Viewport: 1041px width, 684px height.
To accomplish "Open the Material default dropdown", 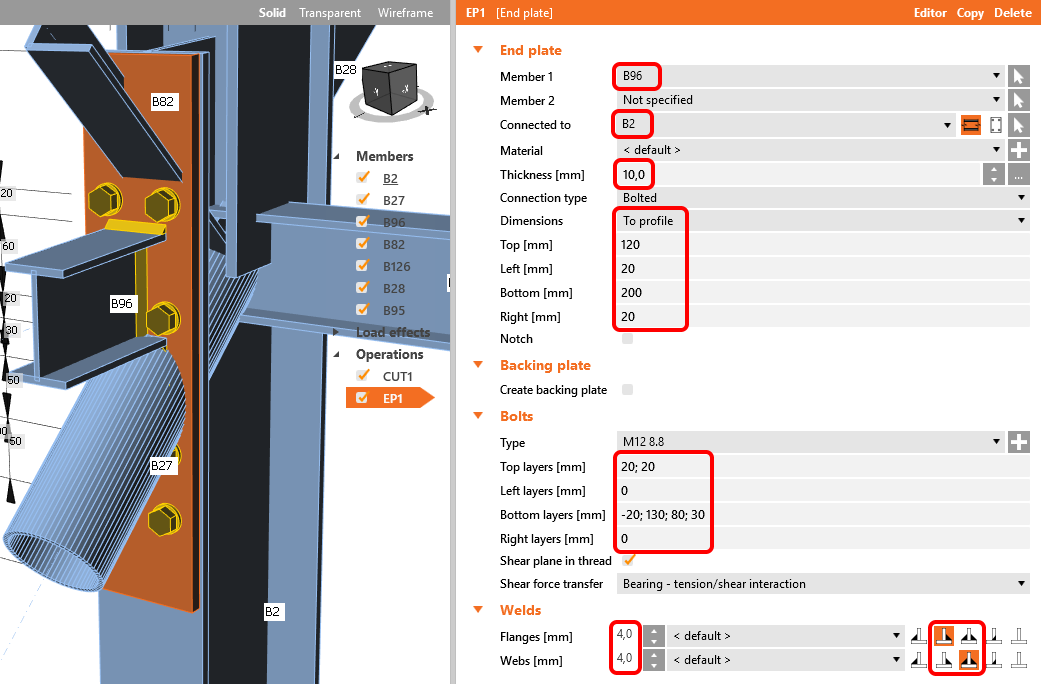I will pos(809,150).
